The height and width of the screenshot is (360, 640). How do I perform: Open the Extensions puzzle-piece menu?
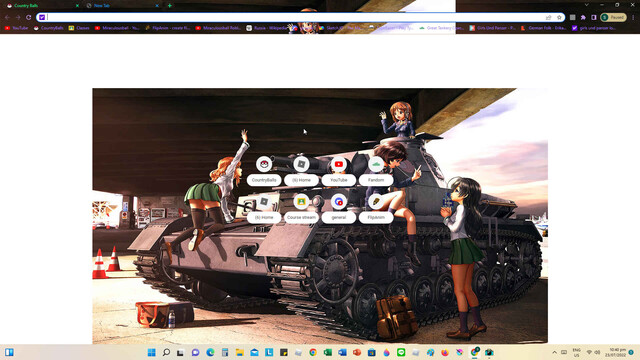pyautogui.click(x=583, y=18)
